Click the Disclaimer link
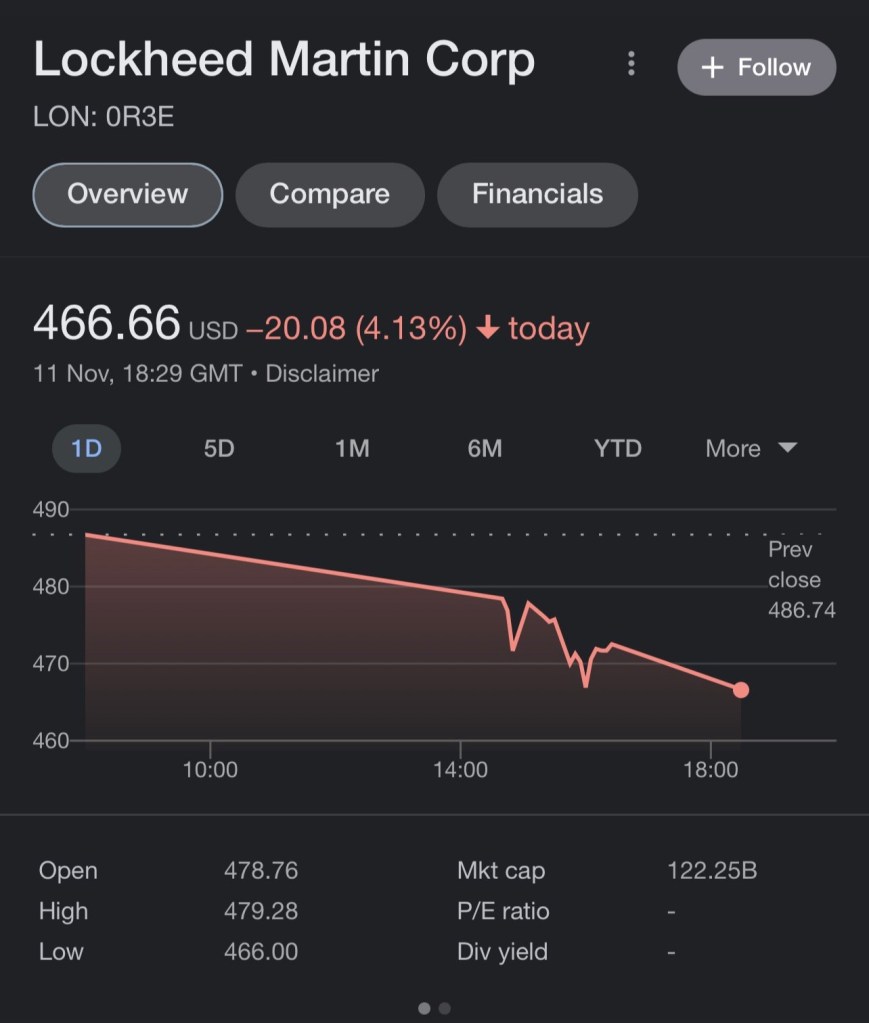 (322, 374)
